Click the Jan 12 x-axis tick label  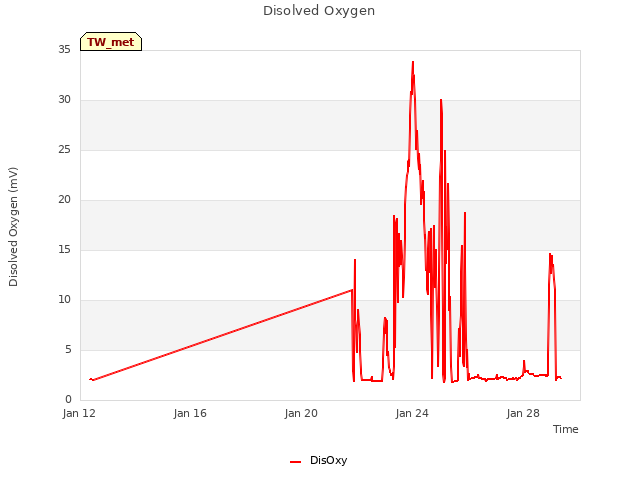pos(79,413)
